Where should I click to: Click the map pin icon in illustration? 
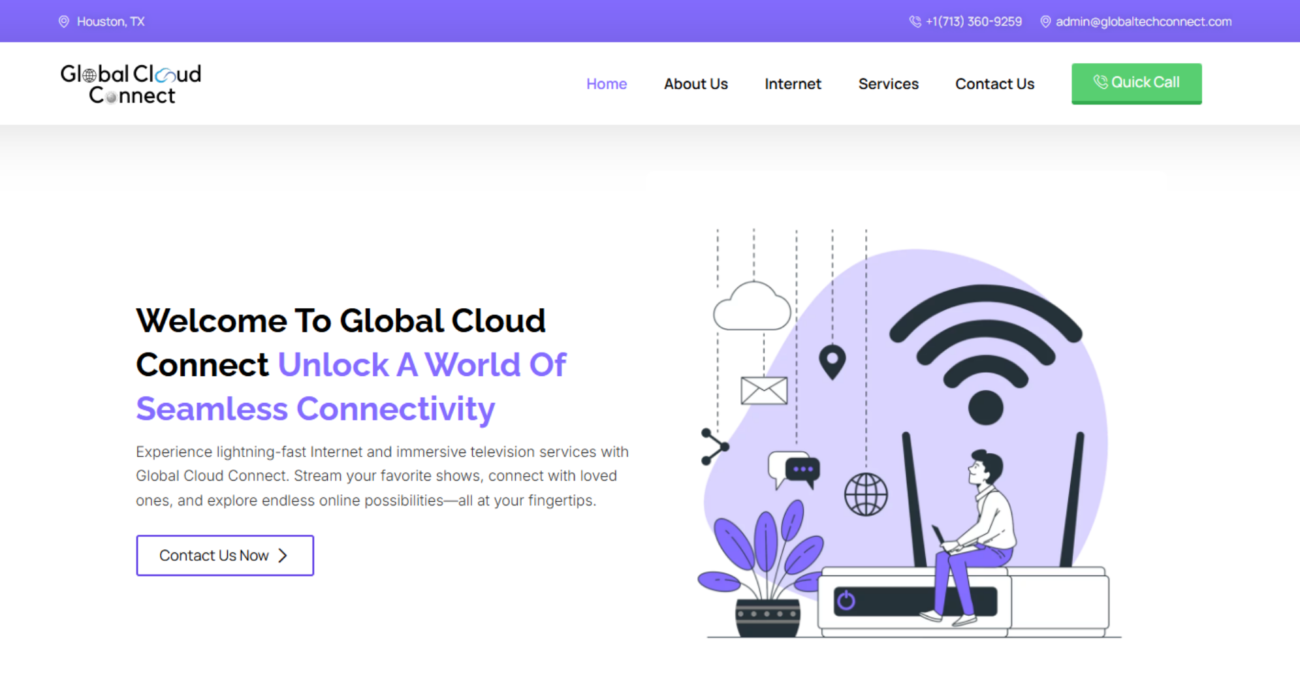[832, 362]
